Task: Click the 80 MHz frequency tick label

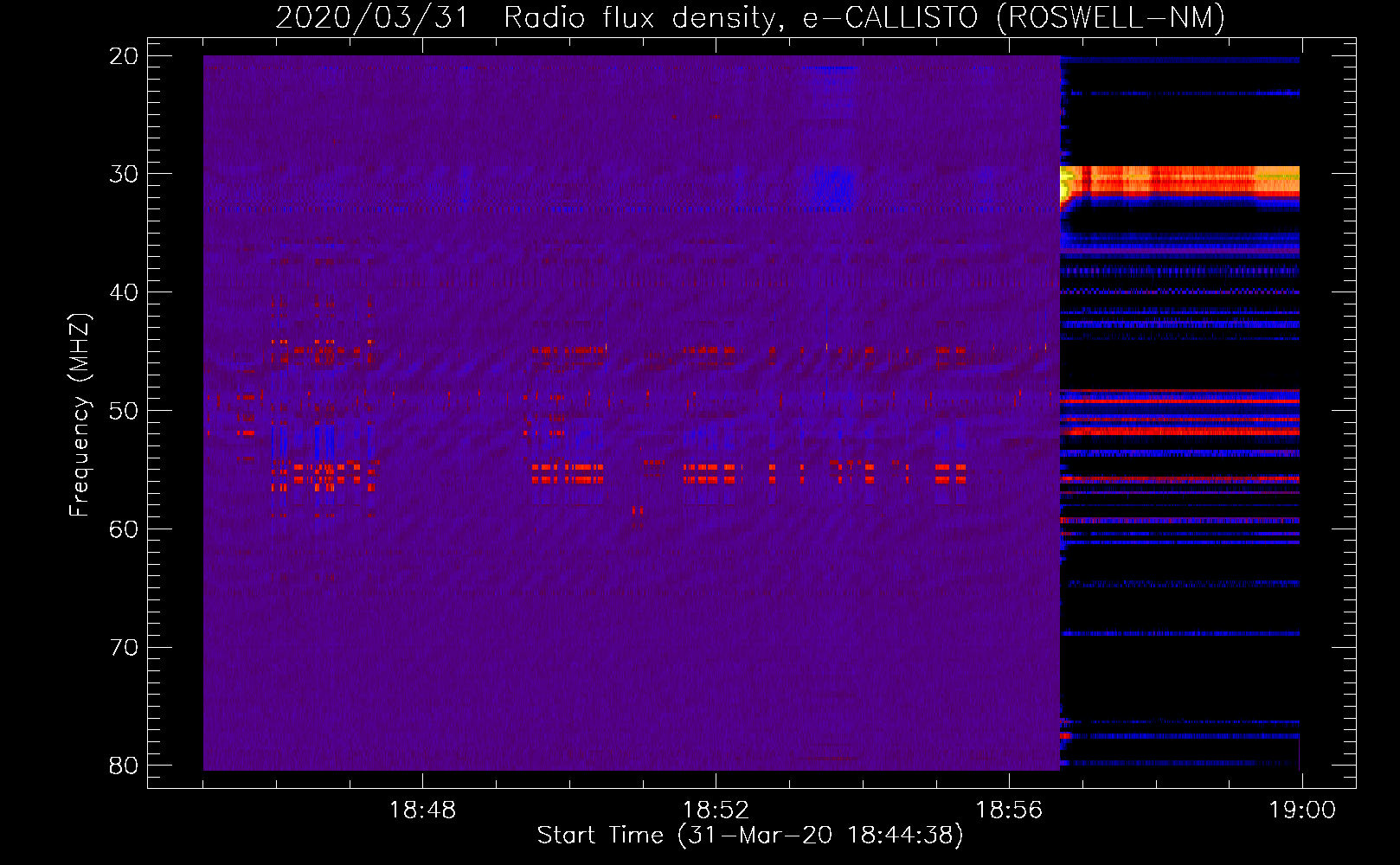Action: 124,766
